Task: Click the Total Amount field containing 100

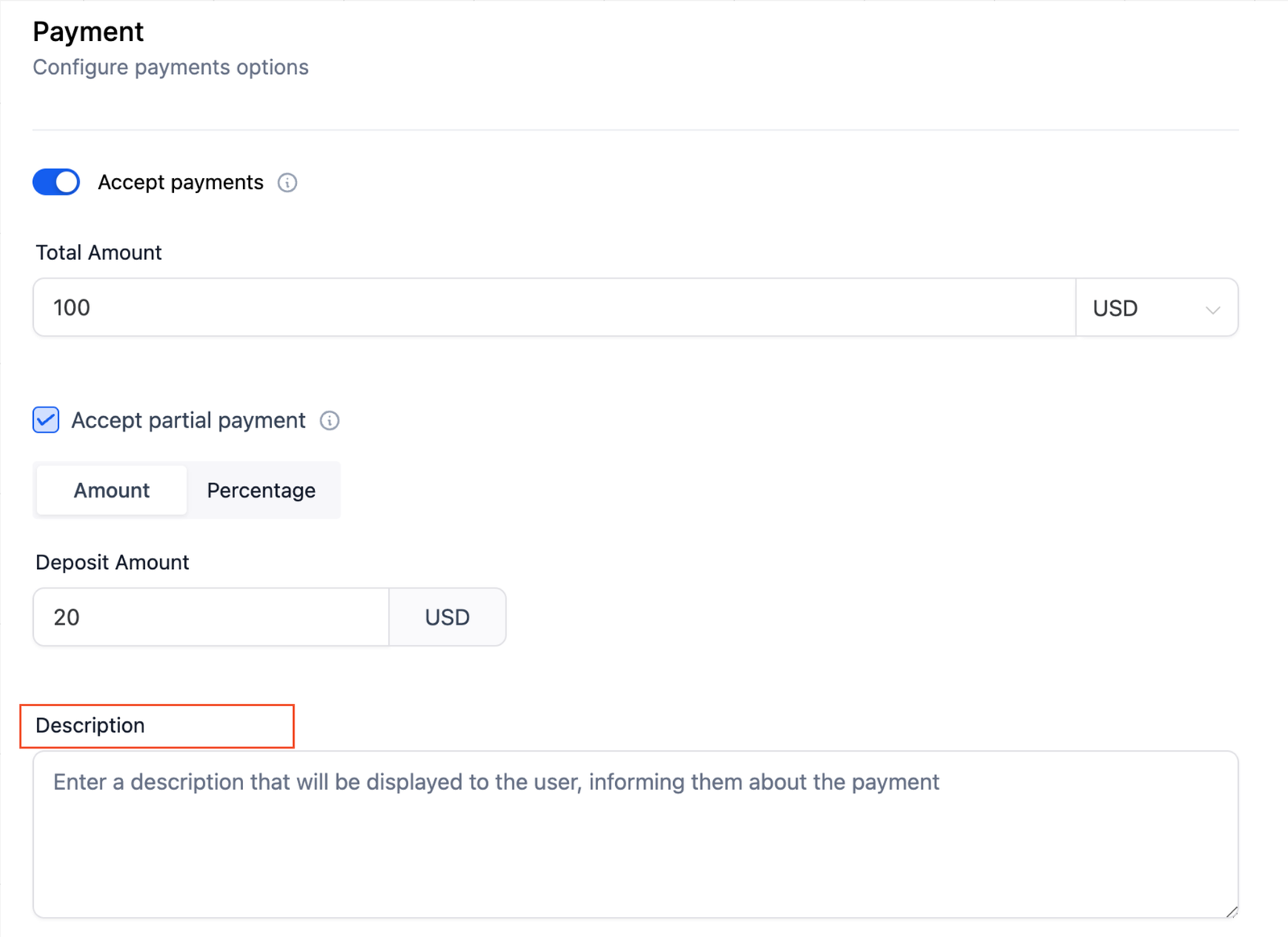Action: point(554,308)
